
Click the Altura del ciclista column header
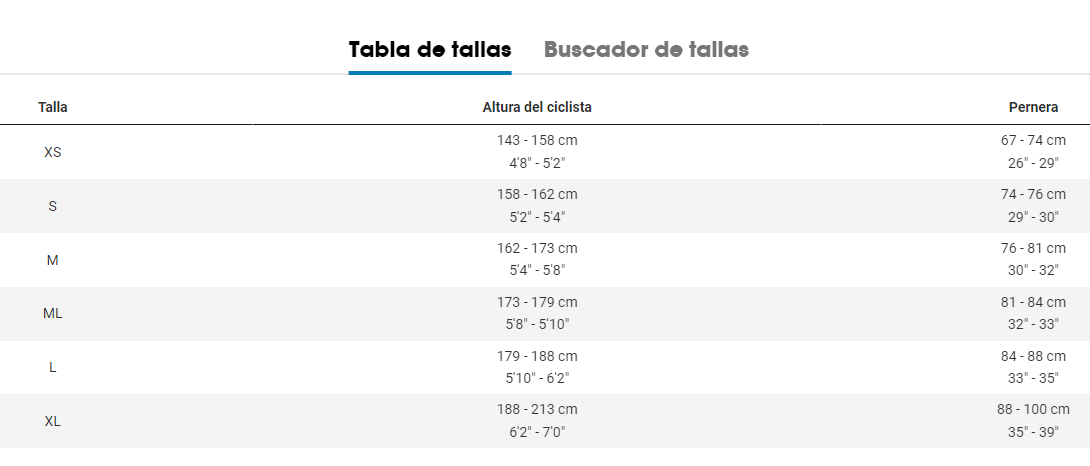coord(537,107)
